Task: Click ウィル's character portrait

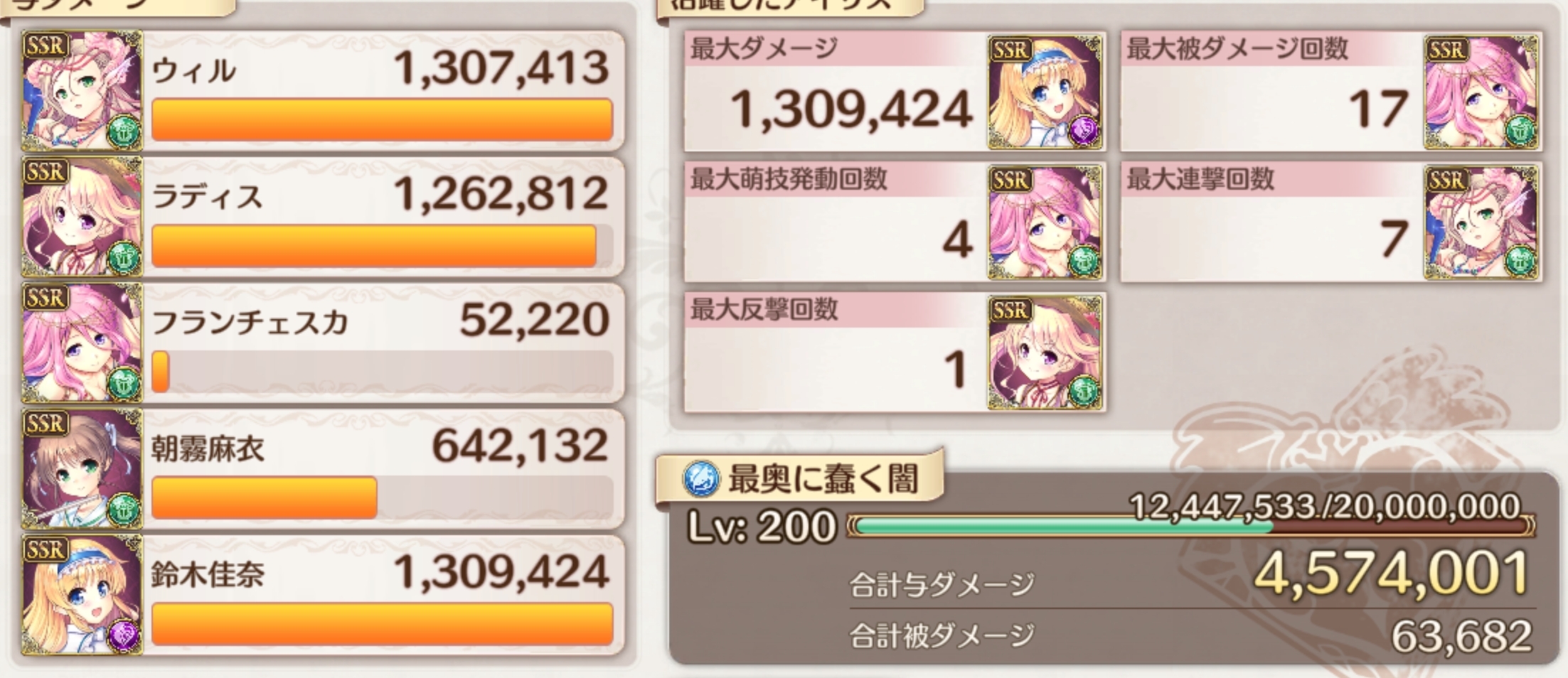Action: pyautogui.click(x=82, y=91)
